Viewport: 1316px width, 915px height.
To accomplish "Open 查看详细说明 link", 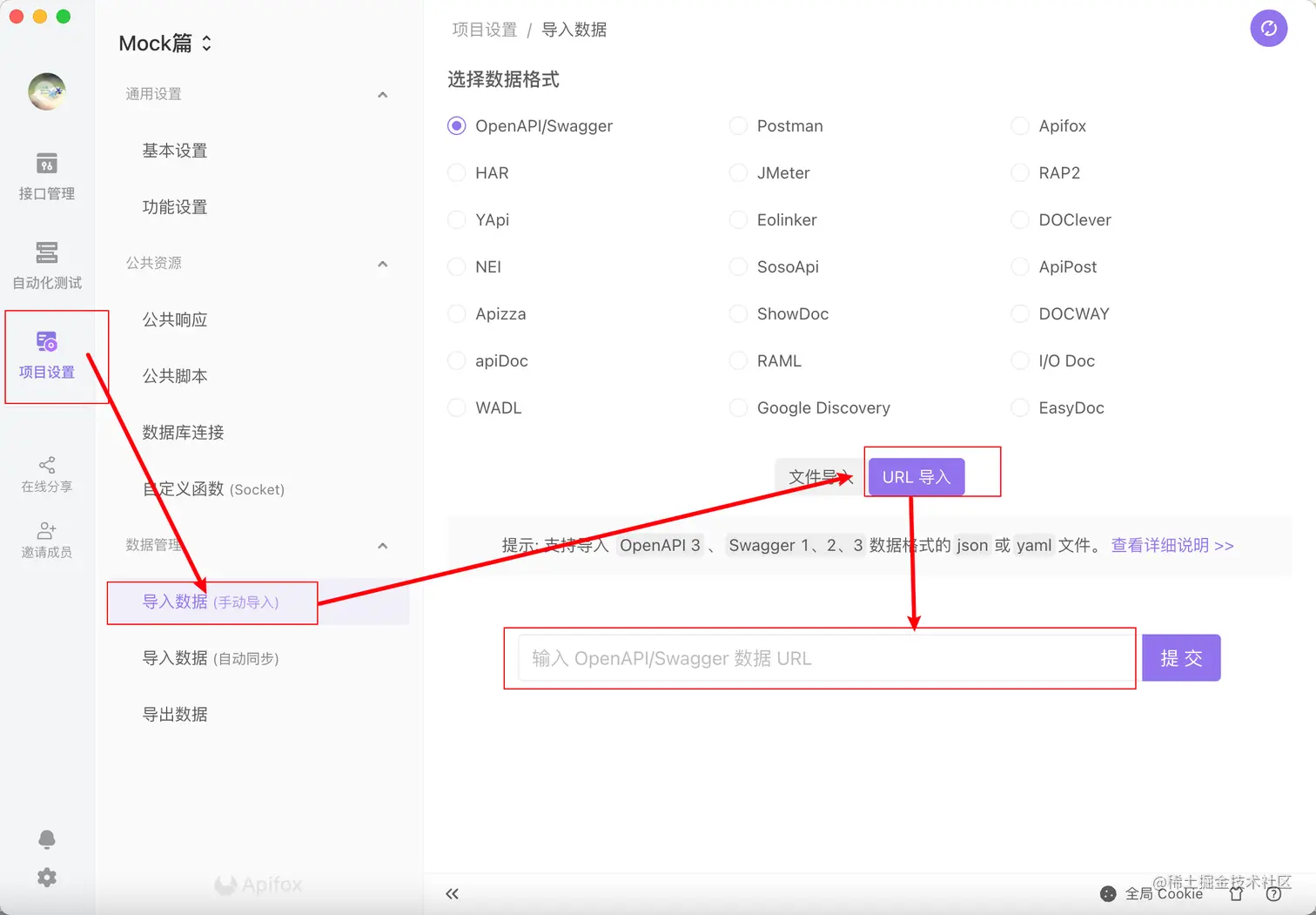I will pyautogui.click(x=1172, y=545).
